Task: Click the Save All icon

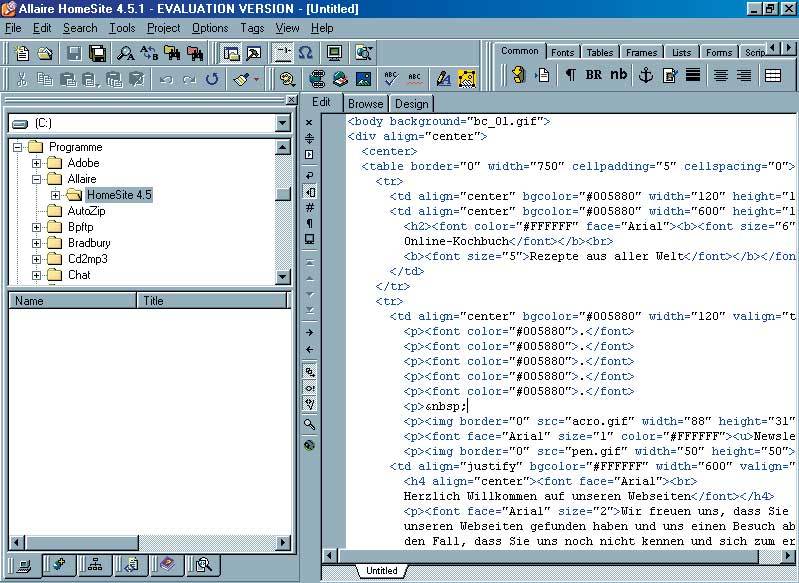Action: [x=97, y=53]
